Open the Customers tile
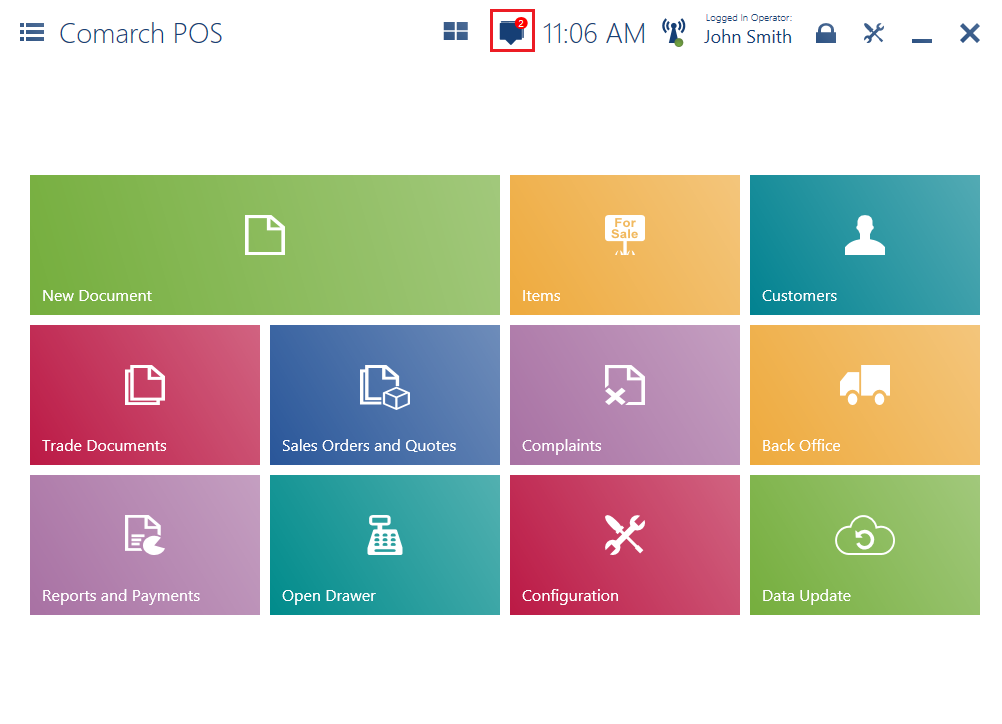The image size is (1002, 724). coord(864,245)
